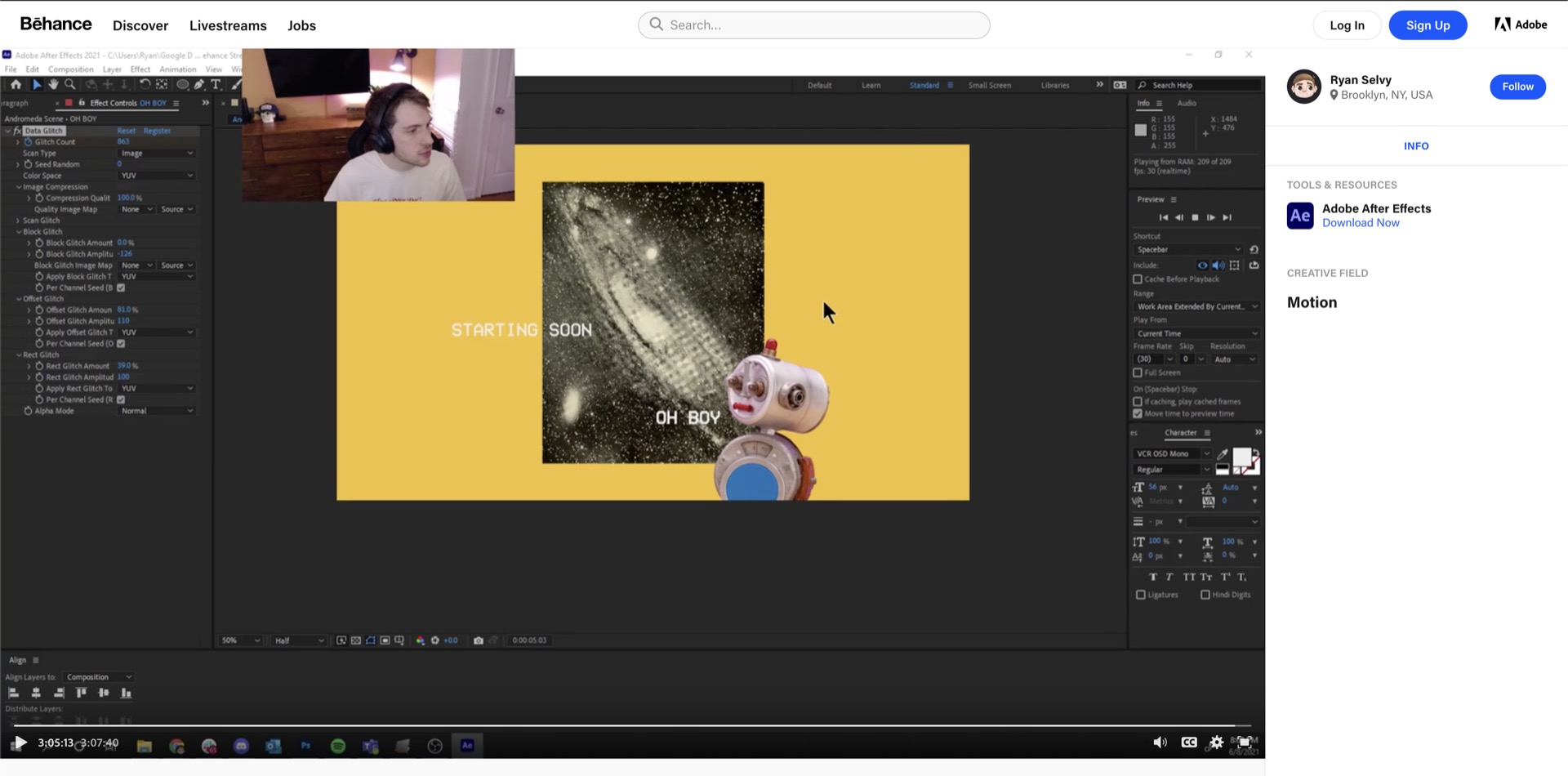Expand the Scan Glitch property group
Screen dimensions: 1568x776
[x=18, y=221]
